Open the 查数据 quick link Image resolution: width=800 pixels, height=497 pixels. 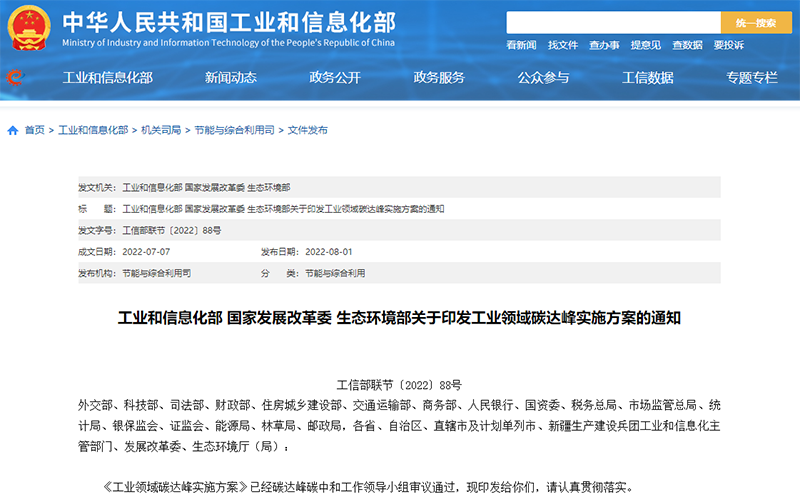click(687, 45)
